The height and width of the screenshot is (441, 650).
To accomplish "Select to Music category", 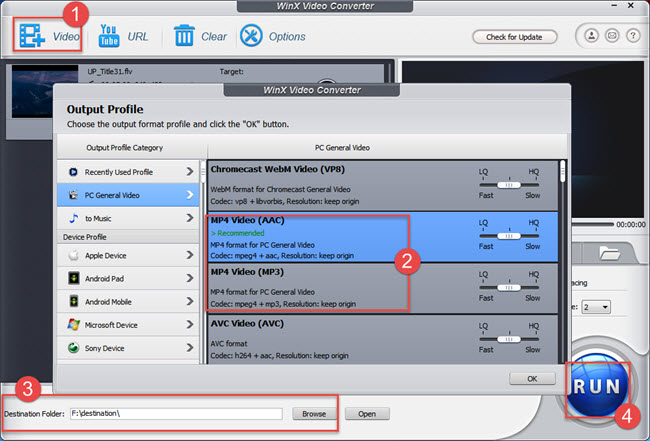I will point(128,218).
